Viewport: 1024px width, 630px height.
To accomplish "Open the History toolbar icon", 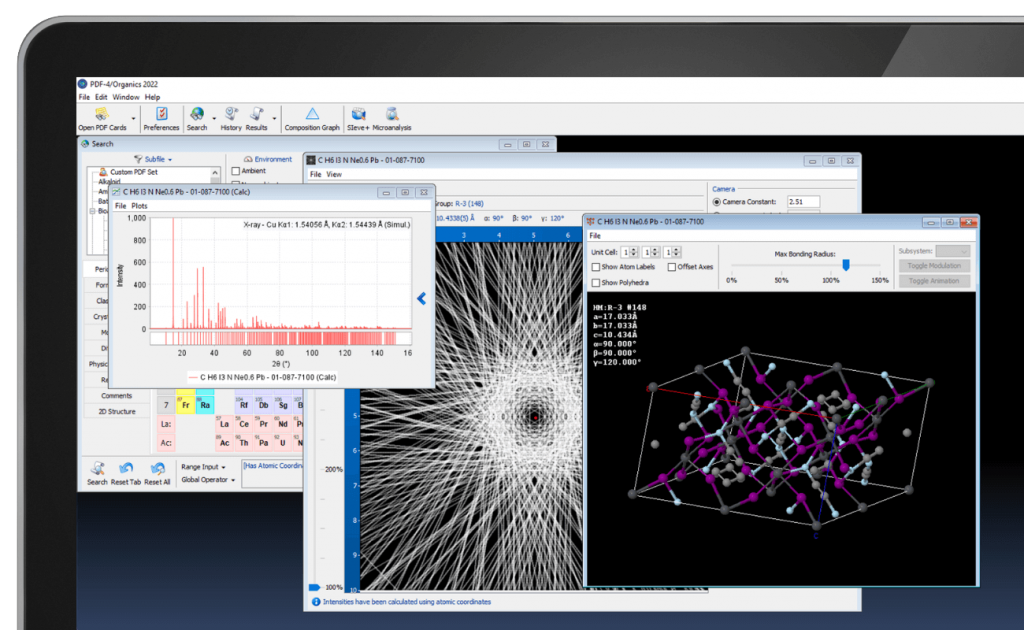I will coord(231,114).
